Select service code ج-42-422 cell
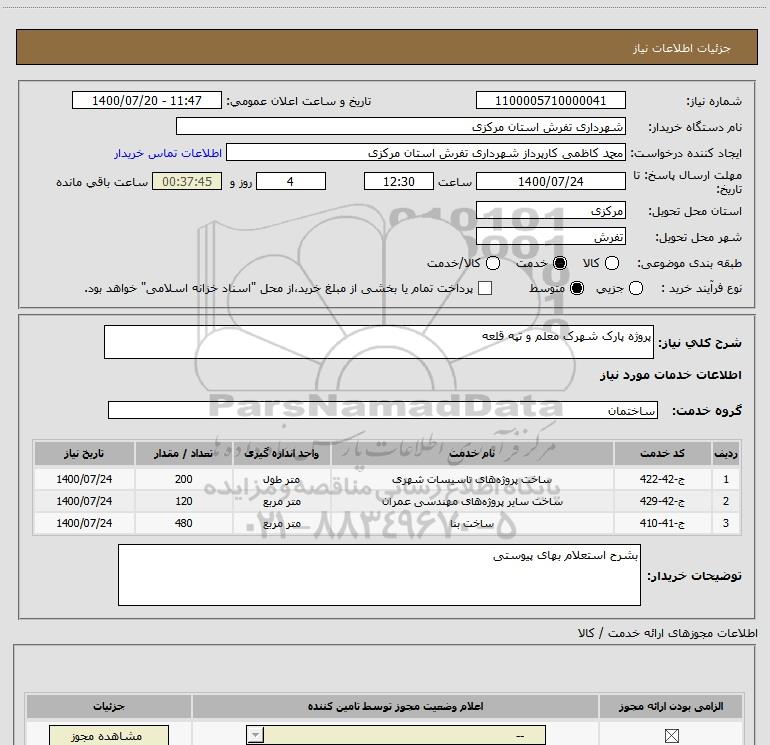The height and width of the screenshot is (745, 770). pos(662,479)
